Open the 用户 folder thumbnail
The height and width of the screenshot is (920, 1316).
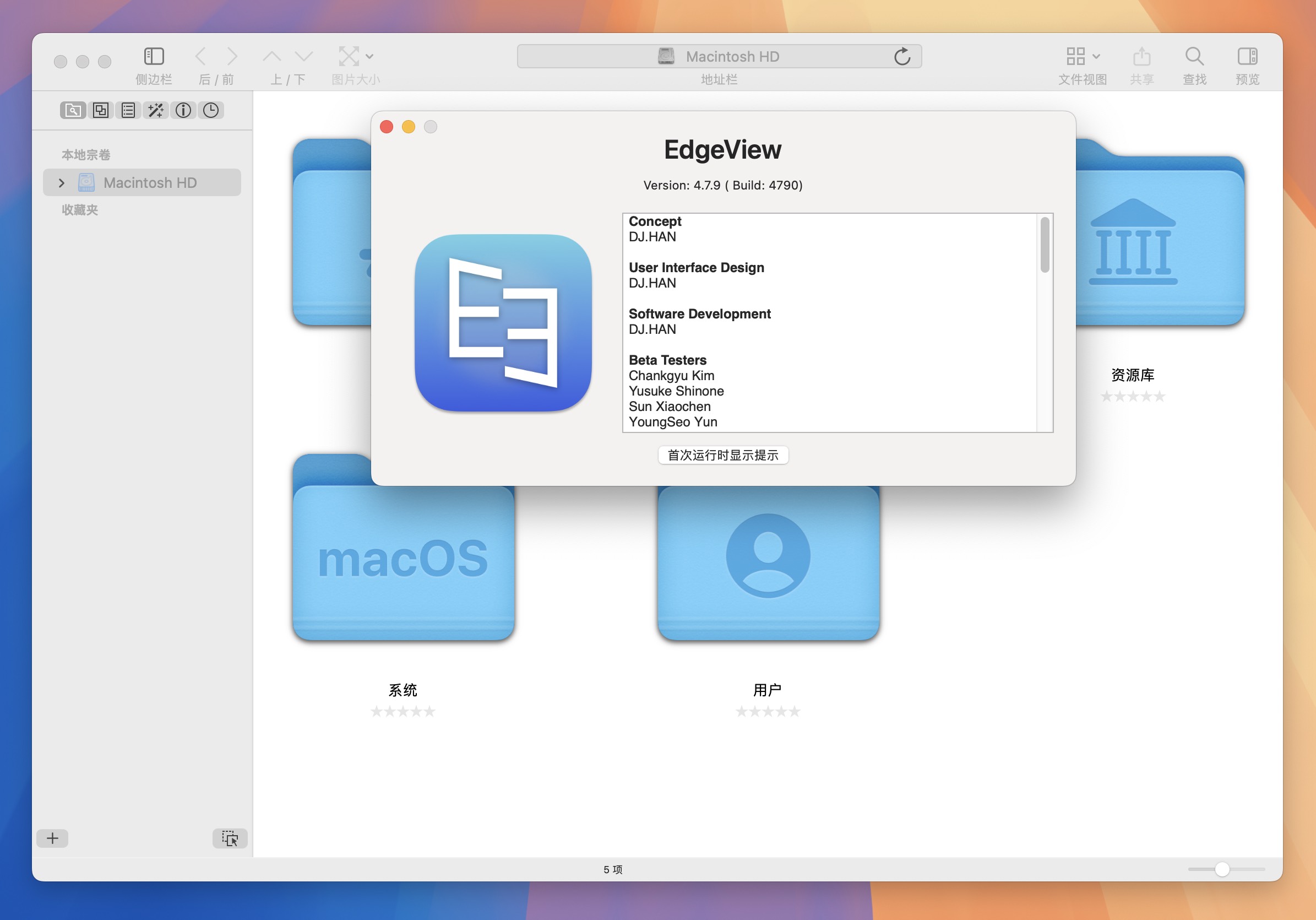coord(768,562)
